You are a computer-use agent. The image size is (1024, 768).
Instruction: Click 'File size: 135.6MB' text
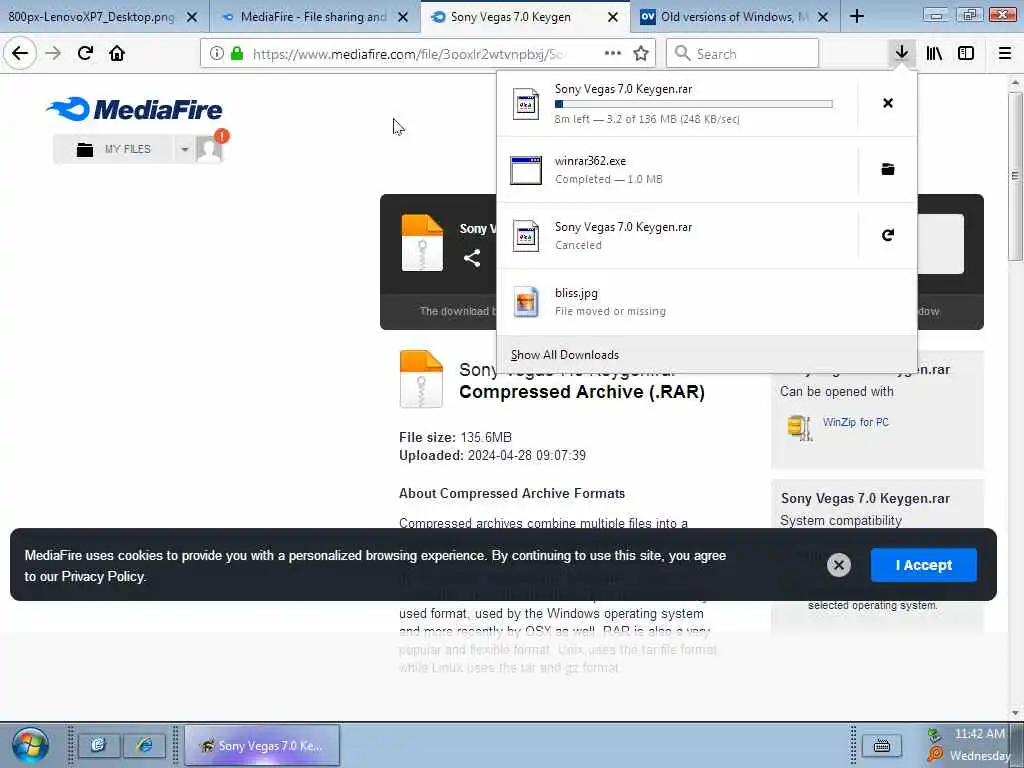coord(455,438)
